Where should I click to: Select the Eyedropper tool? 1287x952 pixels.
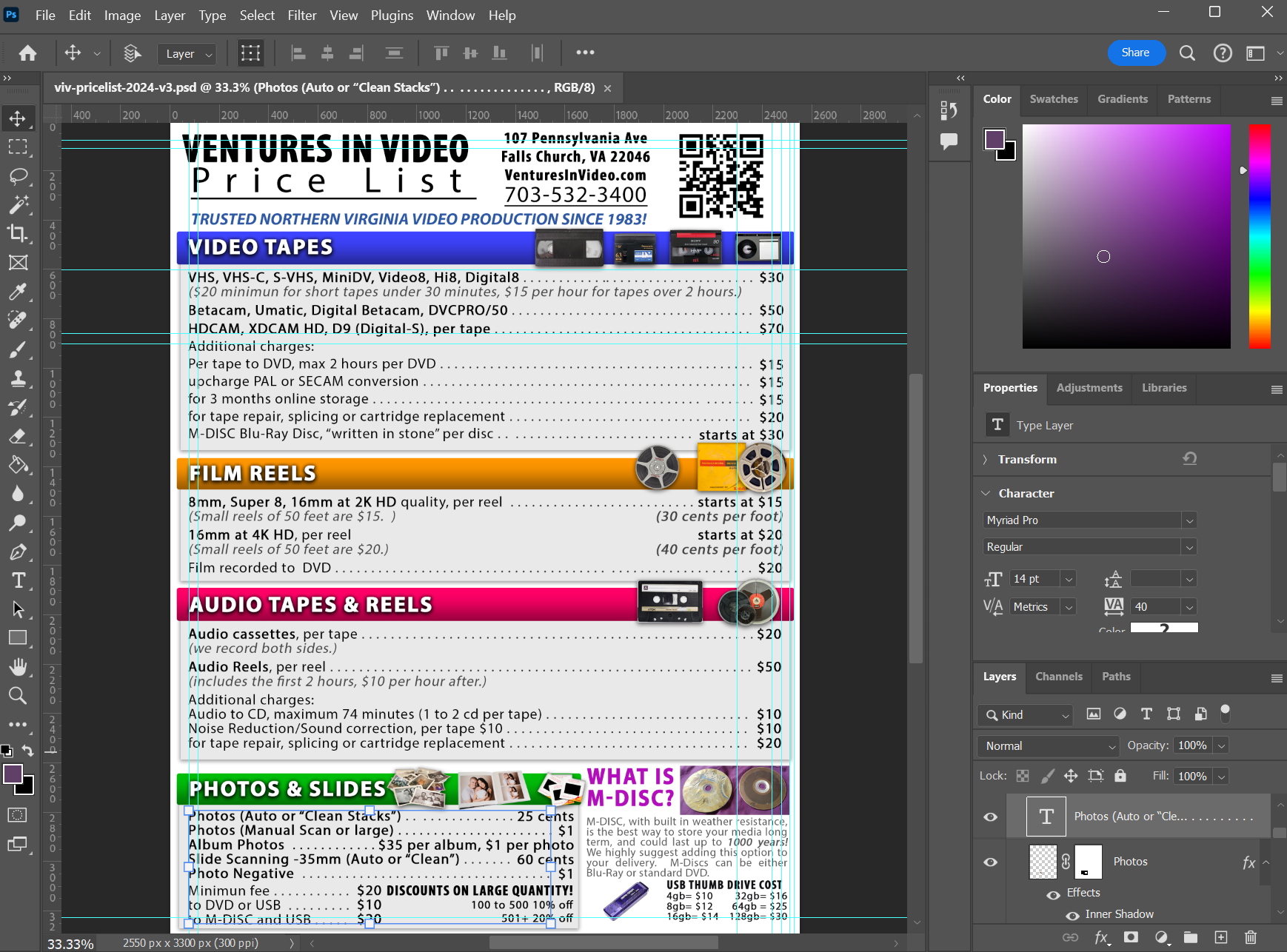tap(18, 291)
